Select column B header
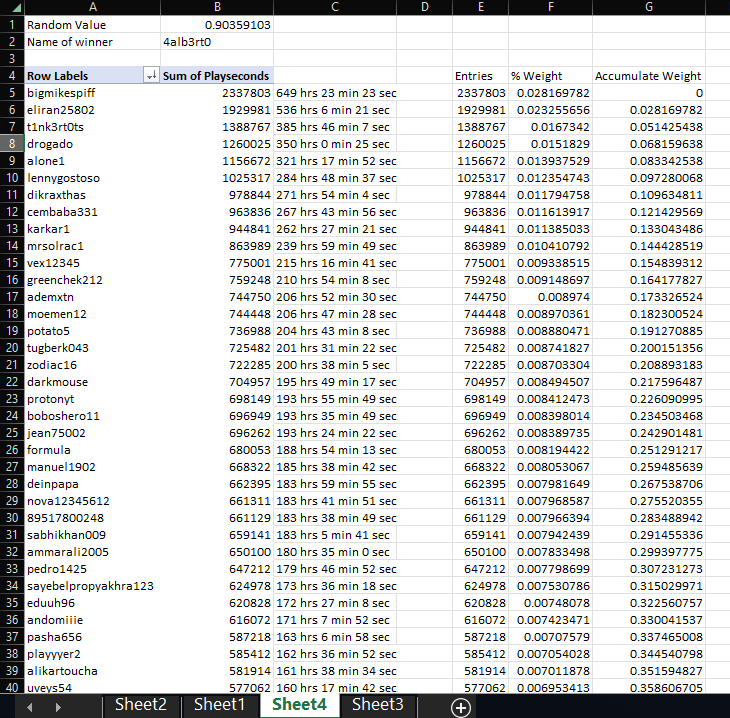The width and height of the screenshot is (730, 718). click(x=216, y=7)
